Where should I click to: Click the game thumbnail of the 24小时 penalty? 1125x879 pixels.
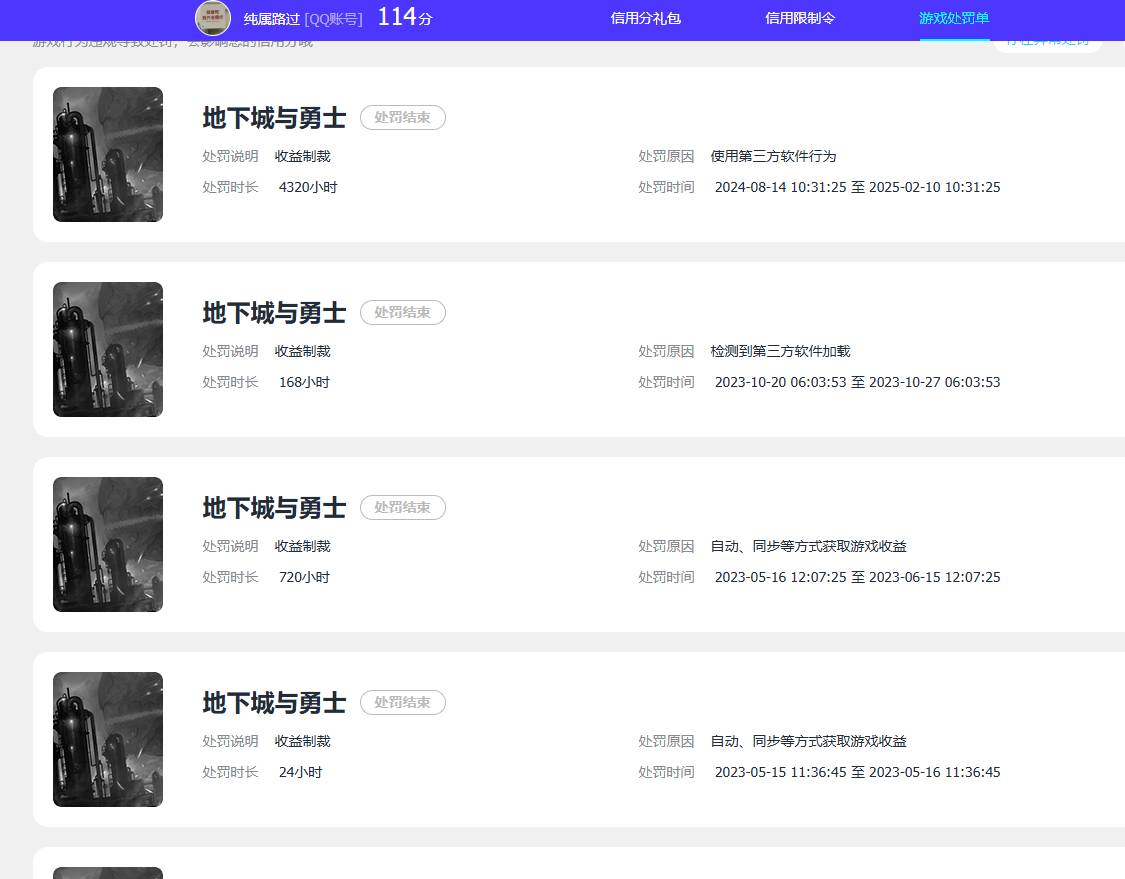(108, 739)
